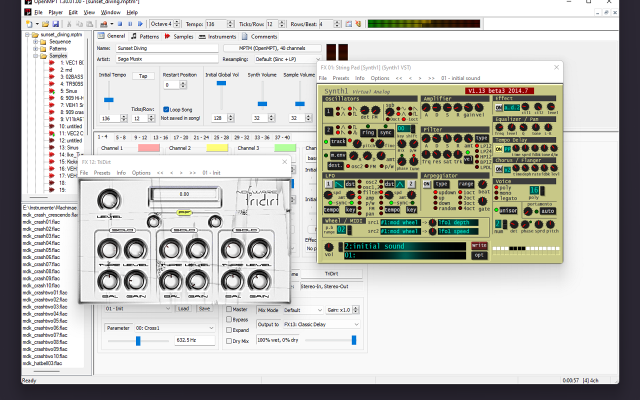
Task: Click the Stop playback toolbar button
Action: click(120, 24)
